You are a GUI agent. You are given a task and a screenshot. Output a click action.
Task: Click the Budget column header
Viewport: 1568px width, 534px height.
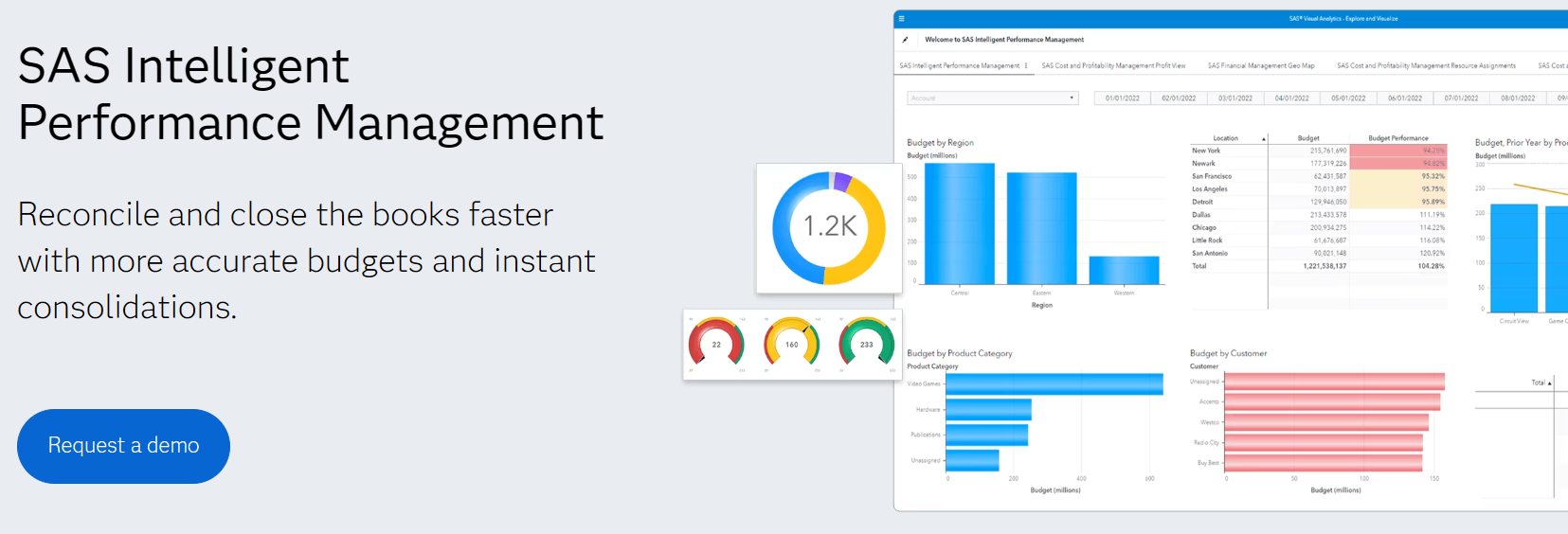tap(1308, 138)
